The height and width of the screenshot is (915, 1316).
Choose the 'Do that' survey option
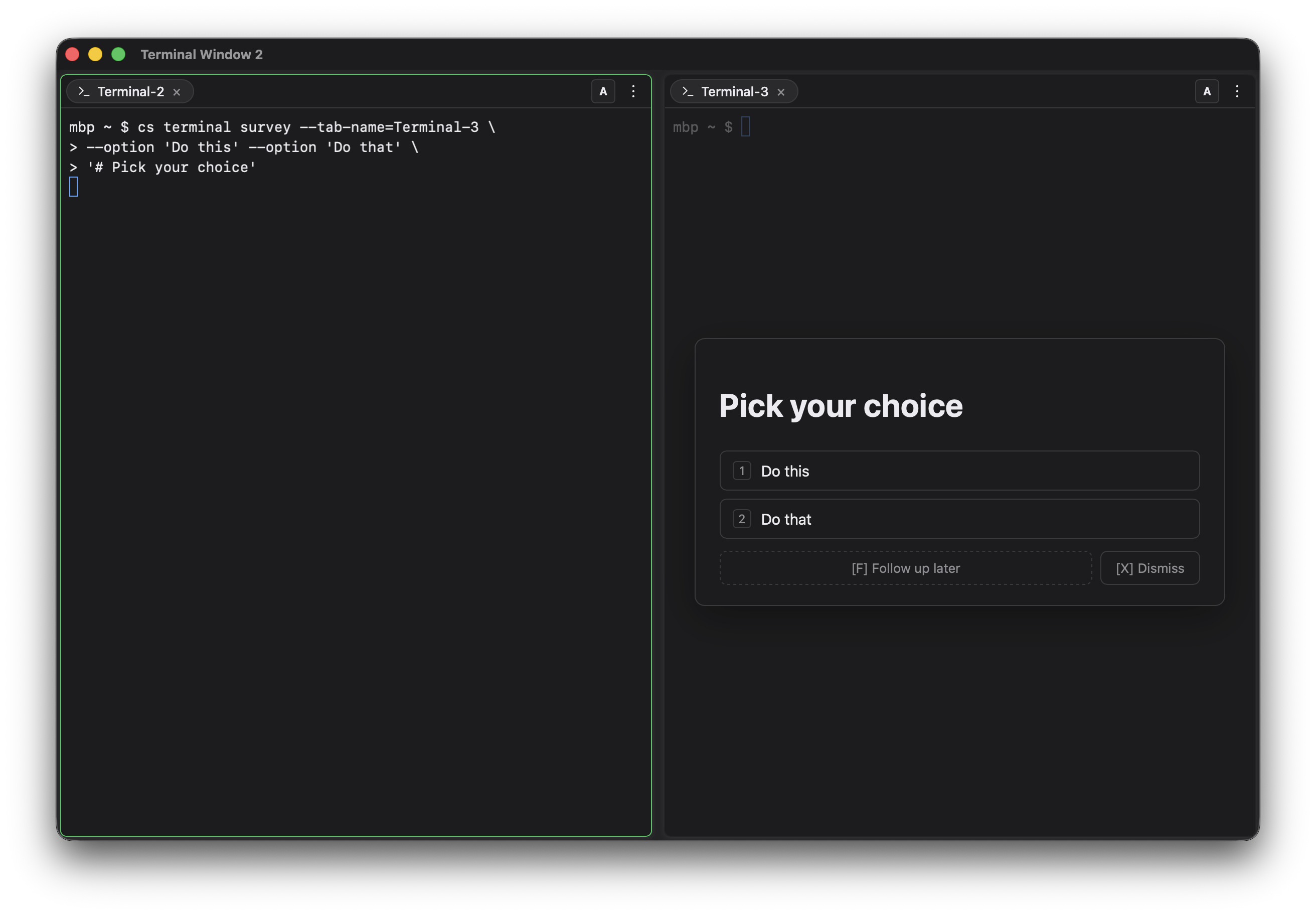tap(959, 519)
